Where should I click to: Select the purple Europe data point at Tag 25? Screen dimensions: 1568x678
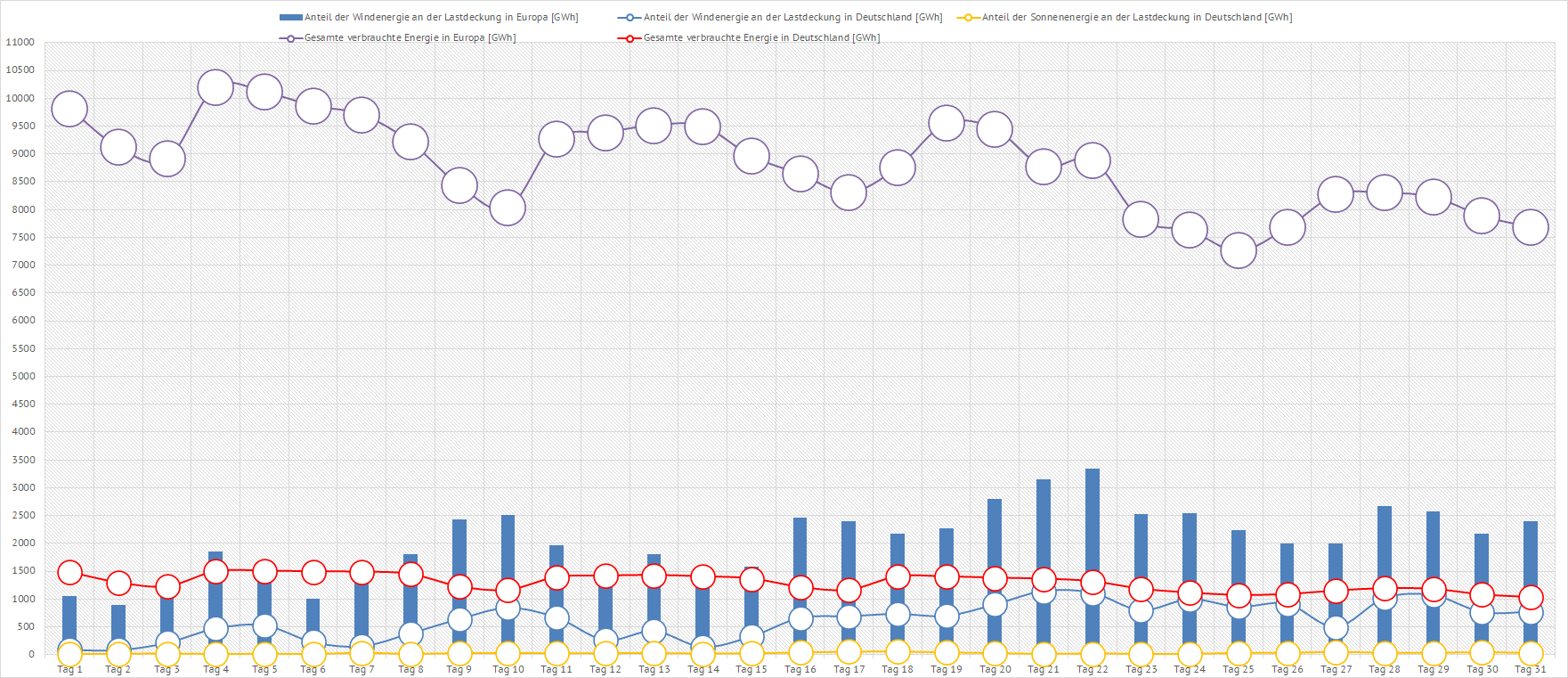pyautogui.click(x=1239, y=250)
